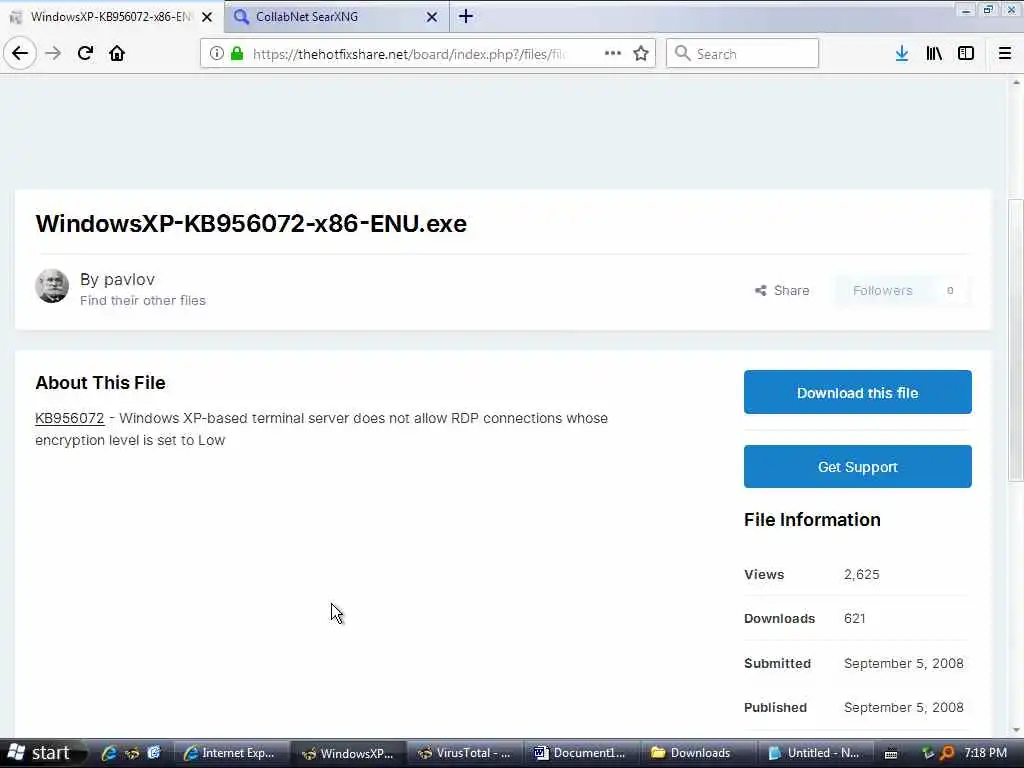
Task: Switch to VirusTotal taskbar window
Action: coord(465,753)
